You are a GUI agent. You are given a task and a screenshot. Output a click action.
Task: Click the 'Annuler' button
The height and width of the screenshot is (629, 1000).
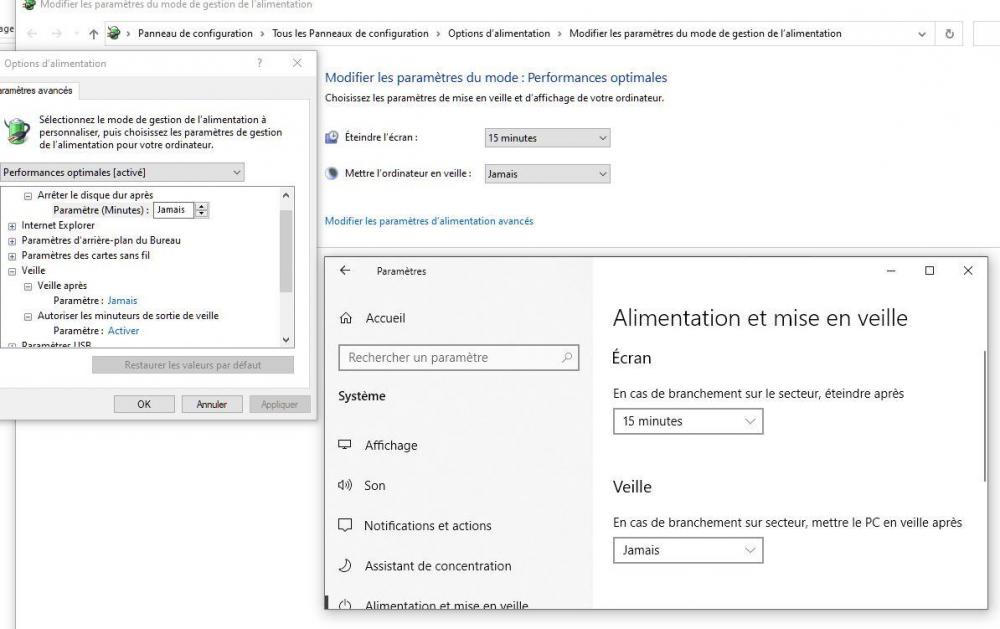(x=212, y=404)
